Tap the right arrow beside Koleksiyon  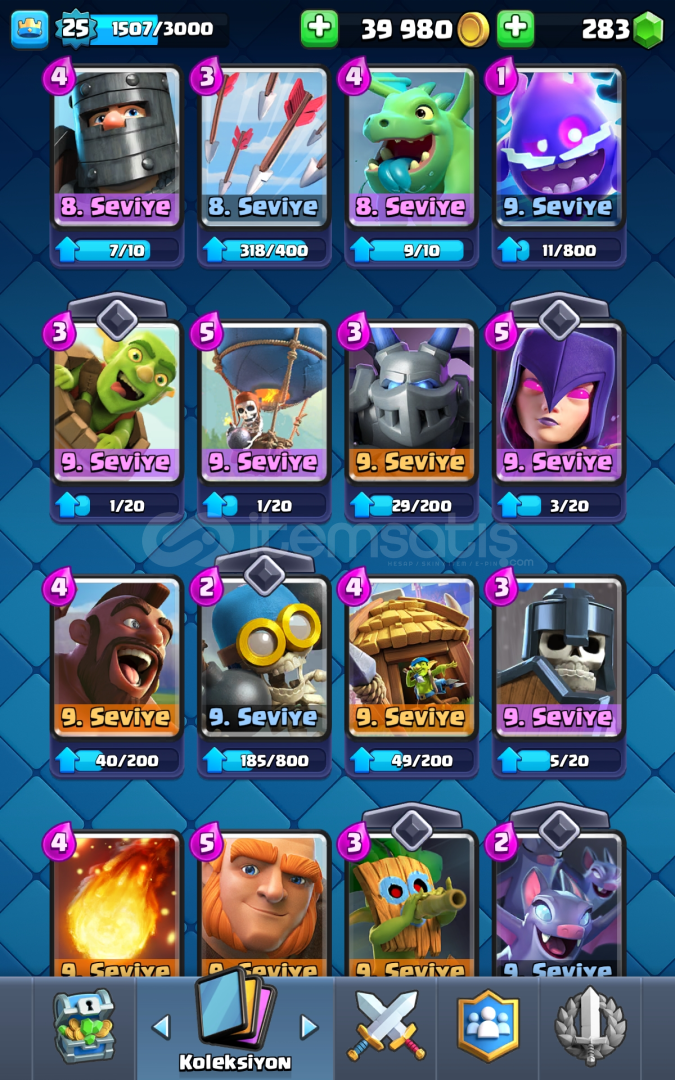(309, 1027)
